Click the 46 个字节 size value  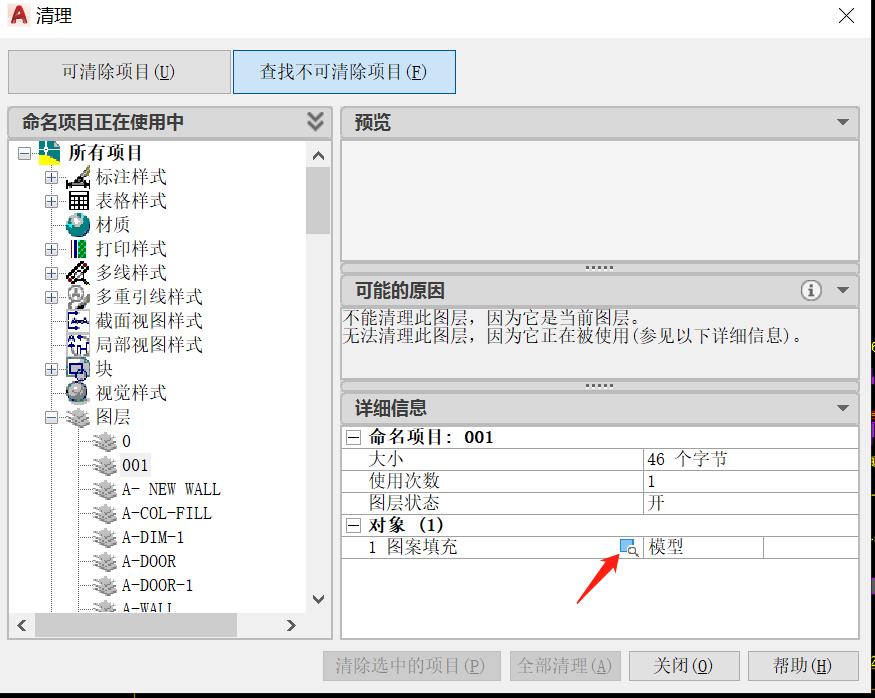tap(687, 459)
